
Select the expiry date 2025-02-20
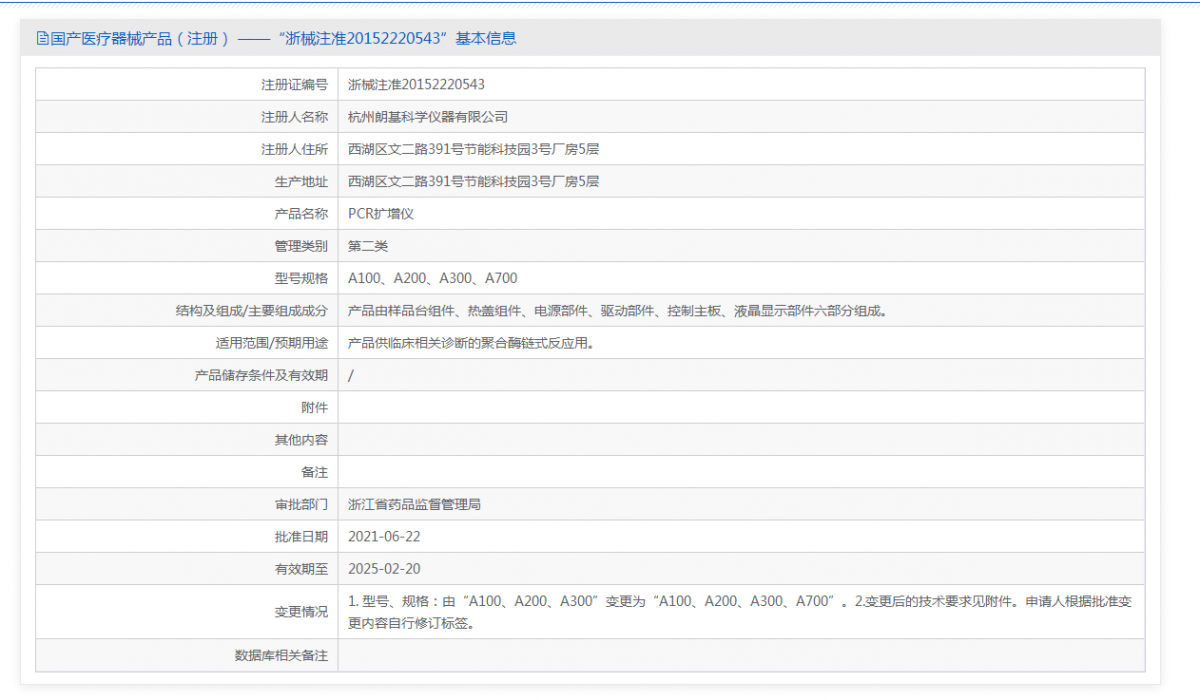[384, 569]
